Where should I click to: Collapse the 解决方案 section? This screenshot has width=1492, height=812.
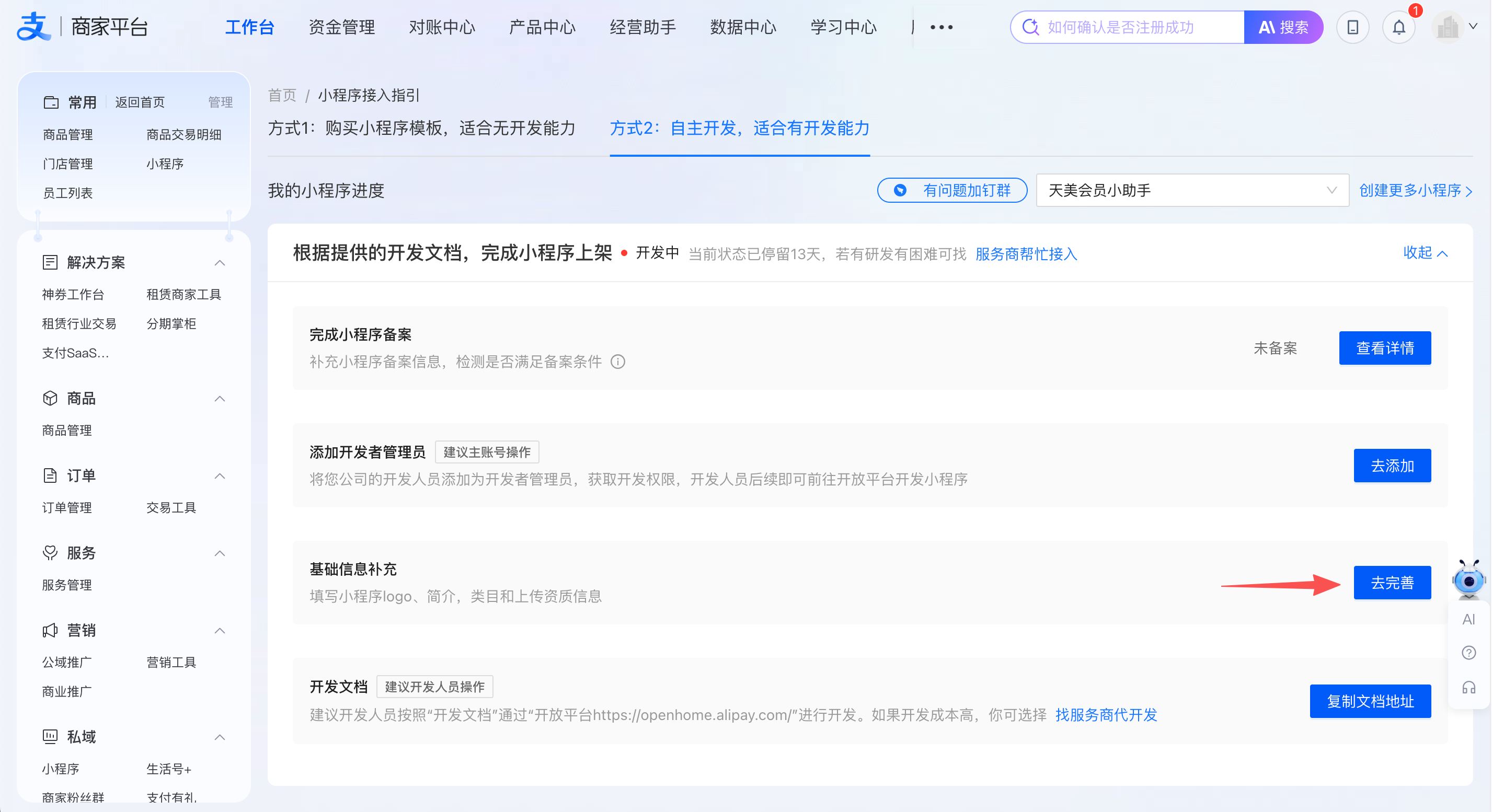pos(220,263)
